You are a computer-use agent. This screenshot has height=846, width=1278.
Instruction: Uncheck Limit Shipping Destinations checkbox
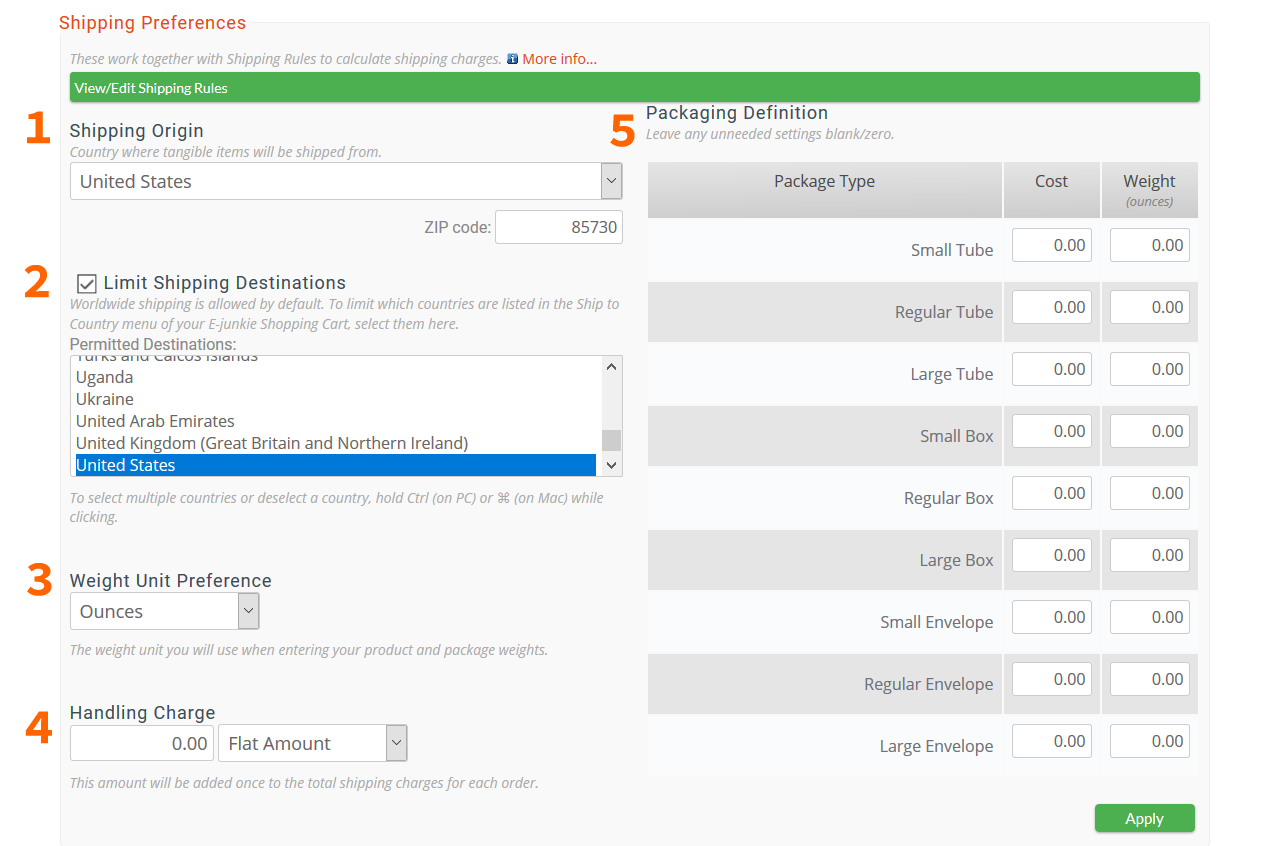coord(87,284)
